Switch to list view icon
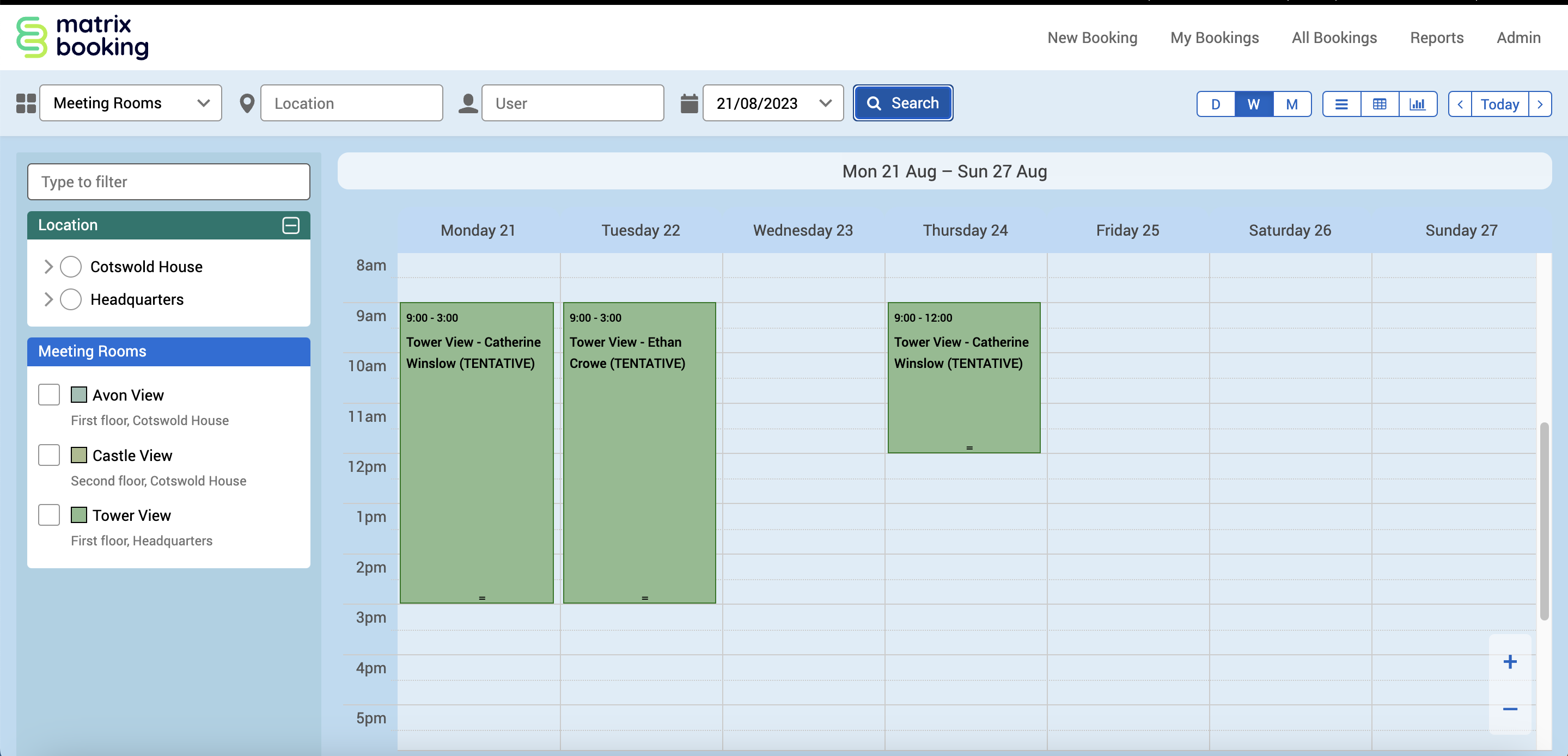Image resolution: width=1568 pixels, height=756 pixels. [x=1341, y=104]
